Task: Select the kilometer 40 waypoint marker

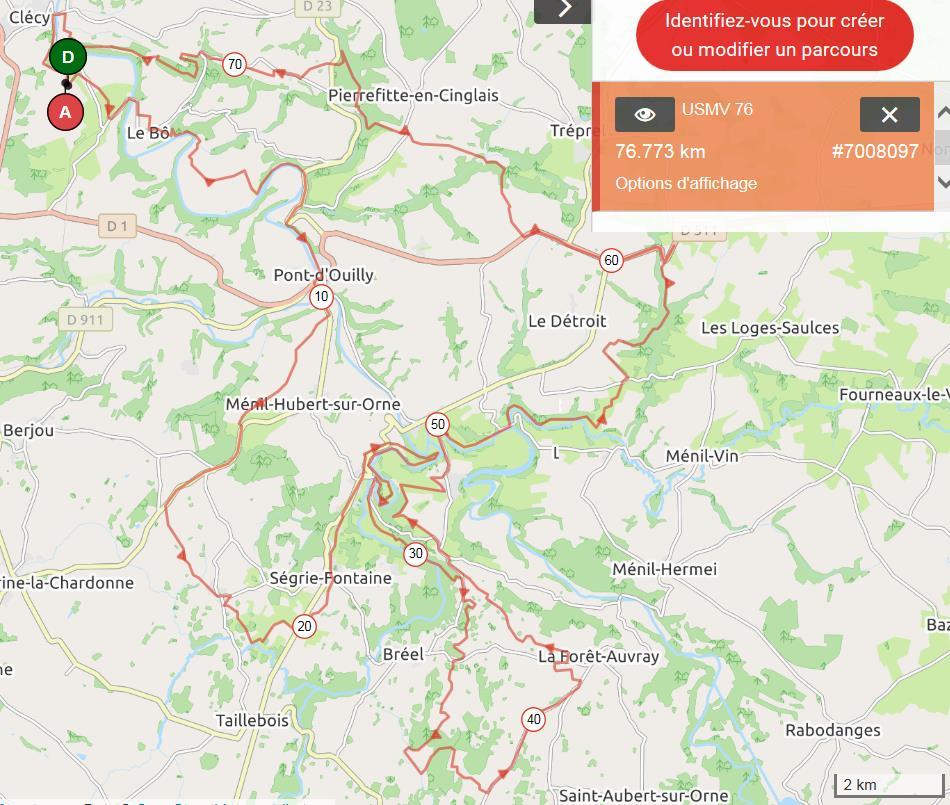Action: (534, 720)
